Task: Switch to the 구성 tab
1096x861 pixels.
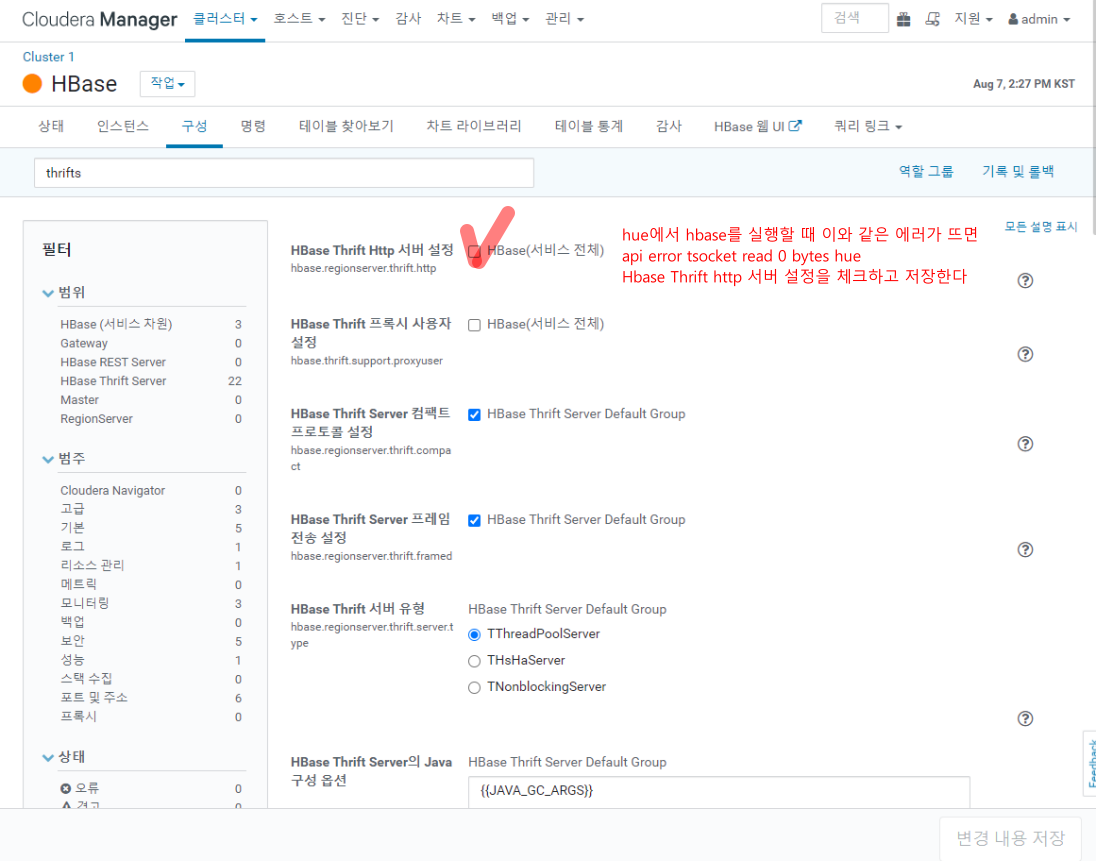Action: coord(194,126)
